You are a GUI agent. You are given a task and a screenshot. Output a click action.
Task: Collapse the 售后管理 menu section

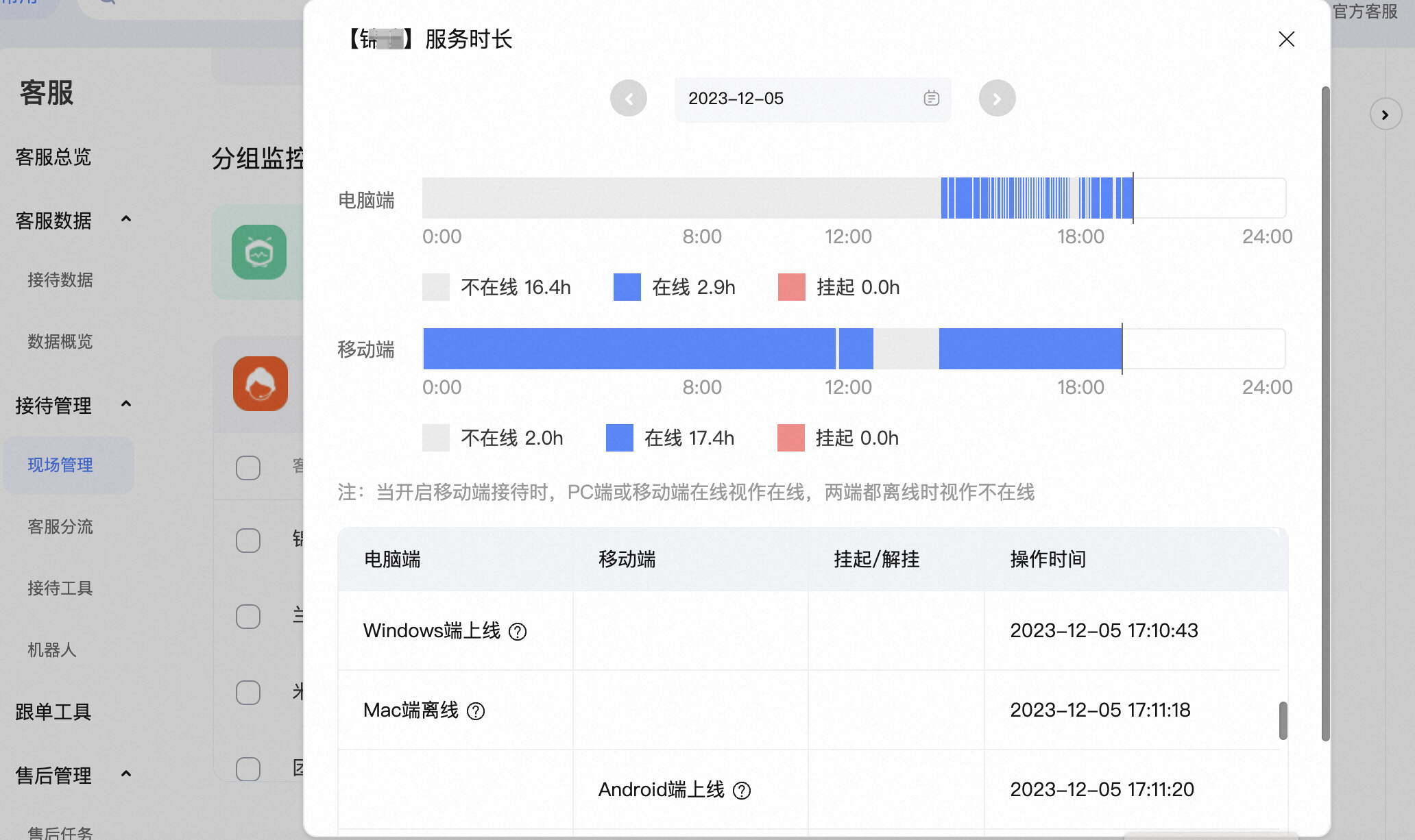click(x=126, y=774)
